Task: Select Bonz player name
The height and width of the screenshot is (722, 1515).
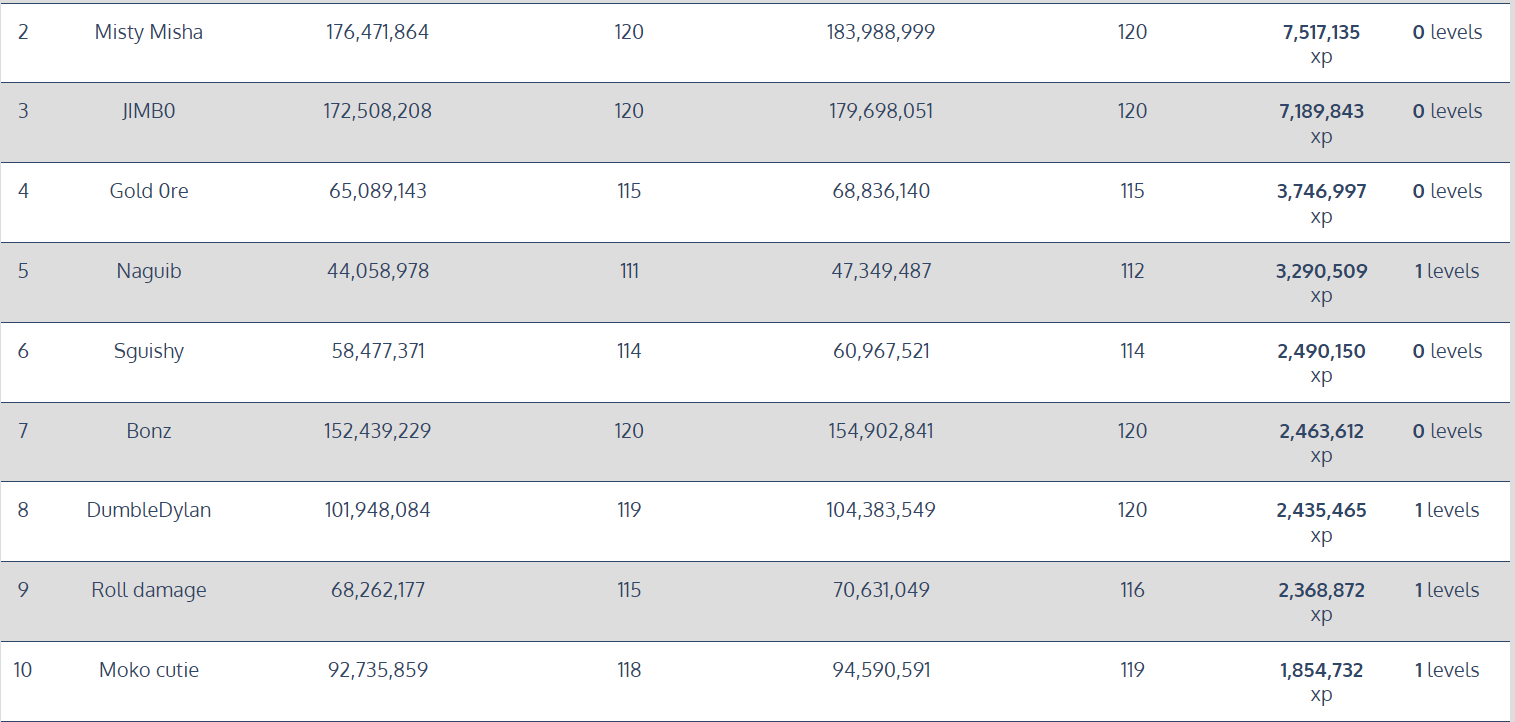Action: coord(149,431)
